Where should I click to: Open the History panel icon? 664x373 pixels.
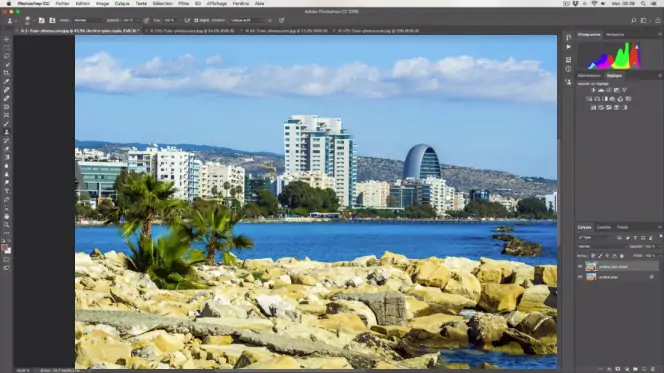coord(568,37)
